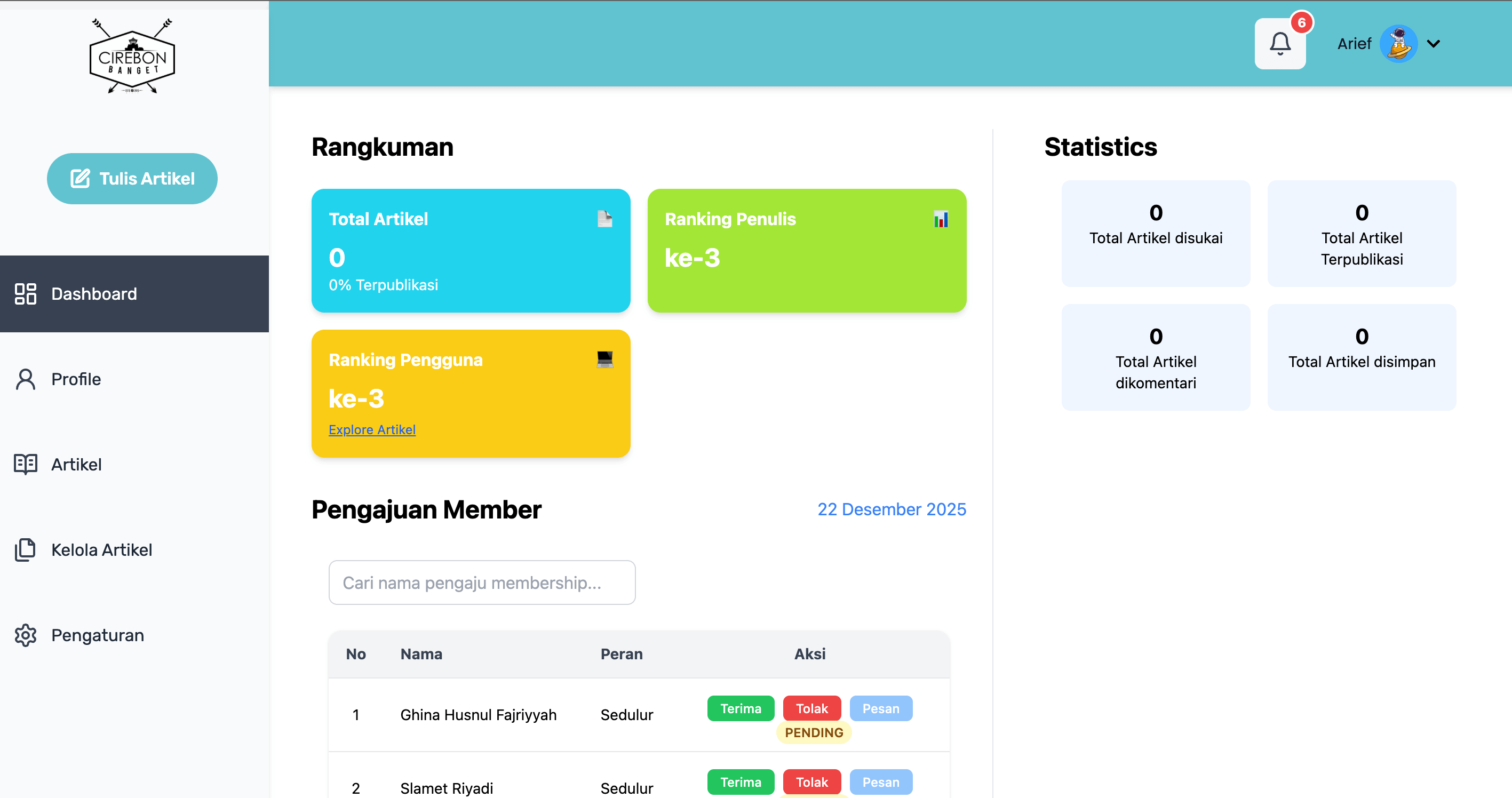1512x798 pixels.
Task: Reject Ghina Husnul Fajriyyah with Tolak
Action: point(811,708)
